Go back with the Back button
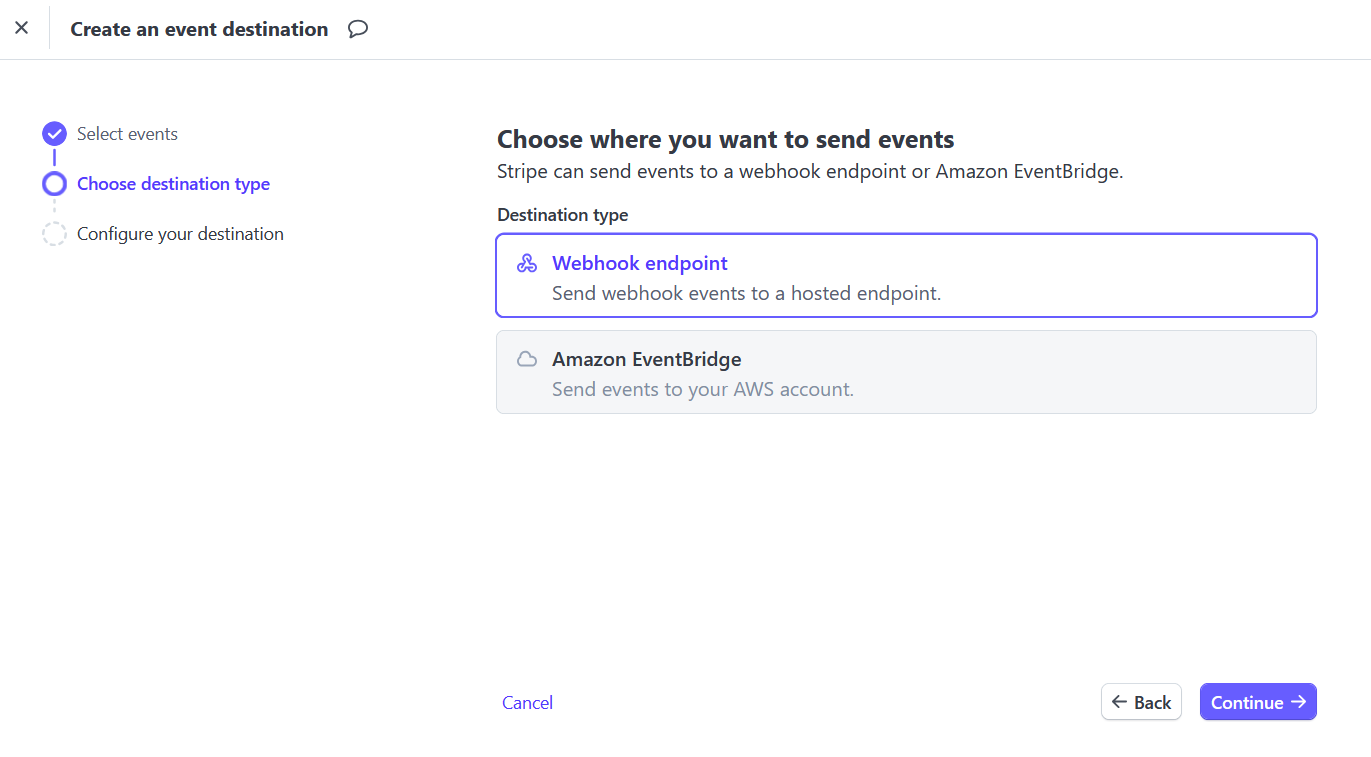Viewport: 1371px width, 757px height. click(x=1141, y=702)
